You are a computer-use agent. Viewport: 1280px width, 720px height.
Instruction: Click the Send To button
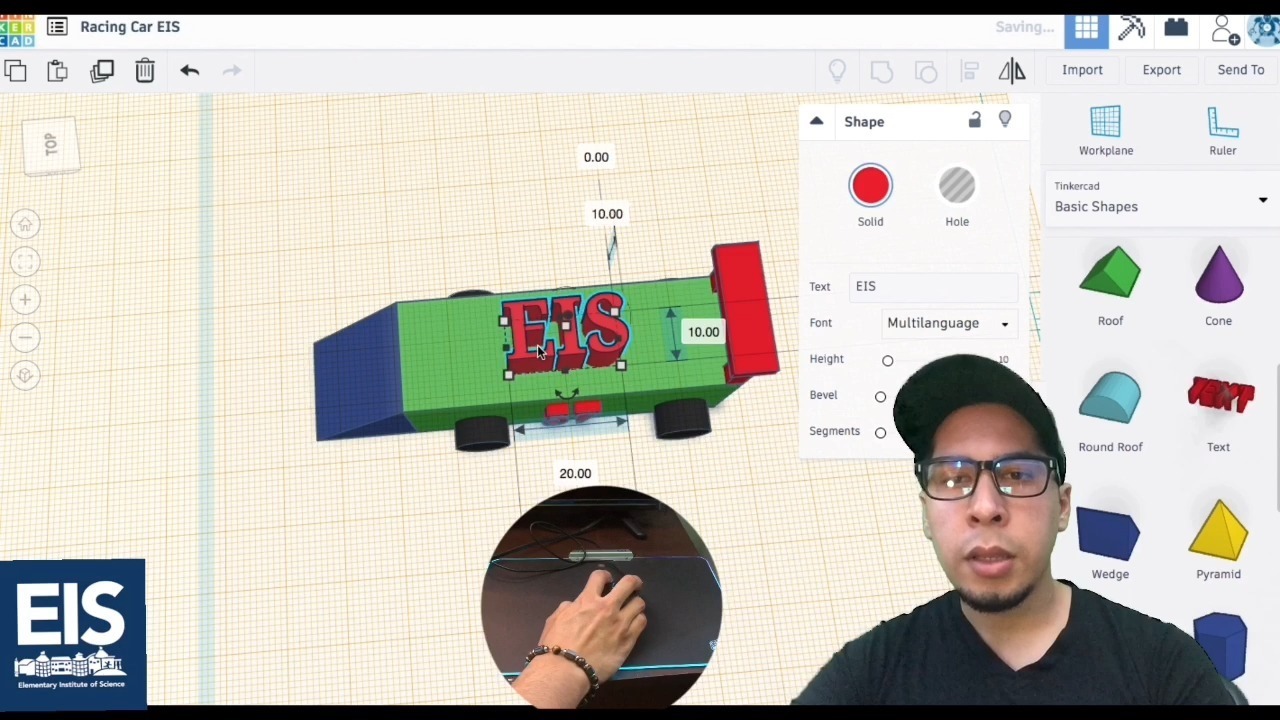[x=1241, y=70]
